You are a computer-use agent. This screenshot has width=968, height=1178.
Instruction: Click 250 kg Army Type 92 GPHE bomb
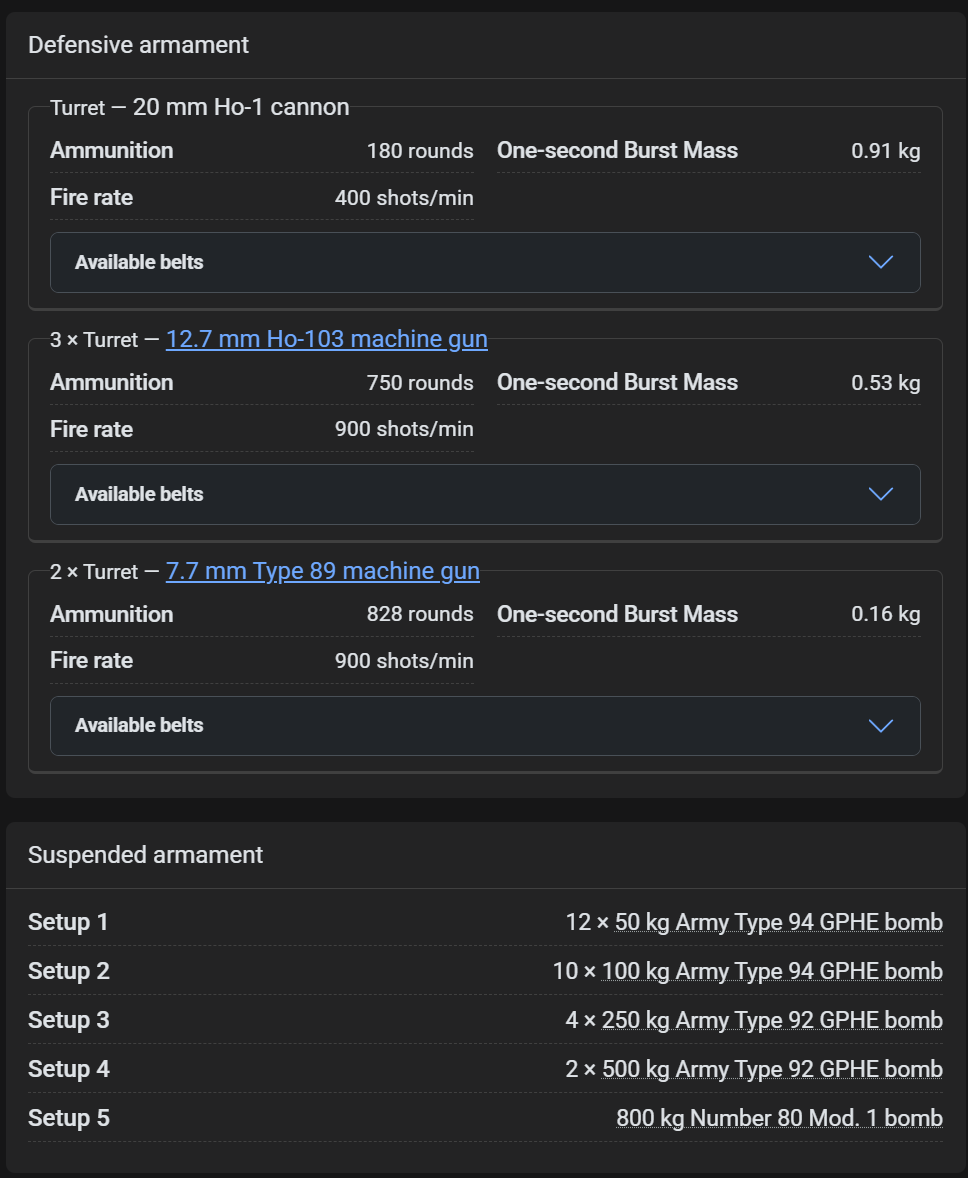[x=772, y=1019]
